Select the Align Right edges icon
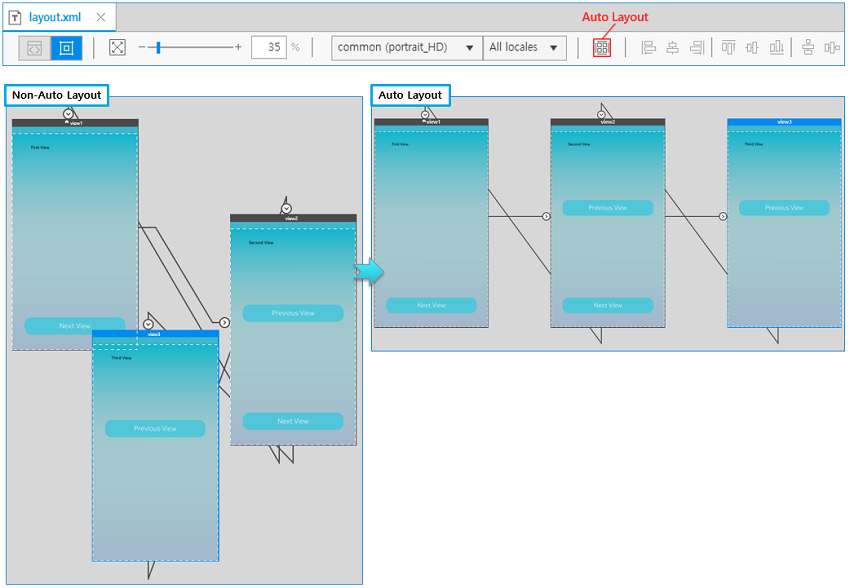The height and width of the screenshot is (588, 850). (x=698, y=47)
